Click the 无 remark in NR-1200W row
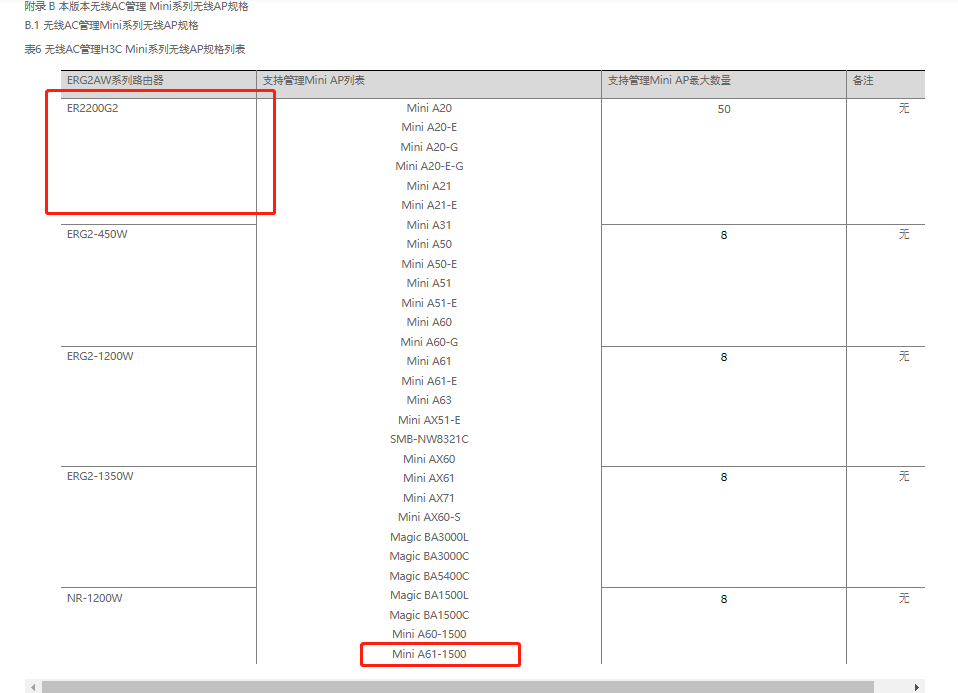This screenshot has height=693, width=958. (x=904, y=598)
